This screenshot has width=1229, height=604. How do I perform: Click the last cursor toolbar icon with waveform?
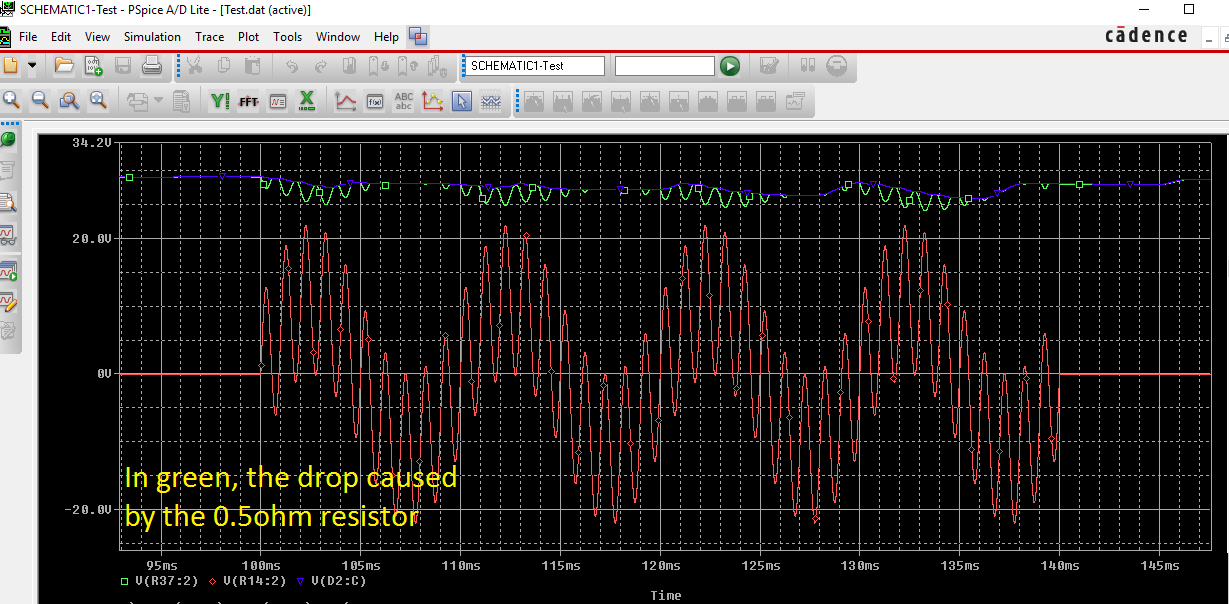click(x=796, y=101)
